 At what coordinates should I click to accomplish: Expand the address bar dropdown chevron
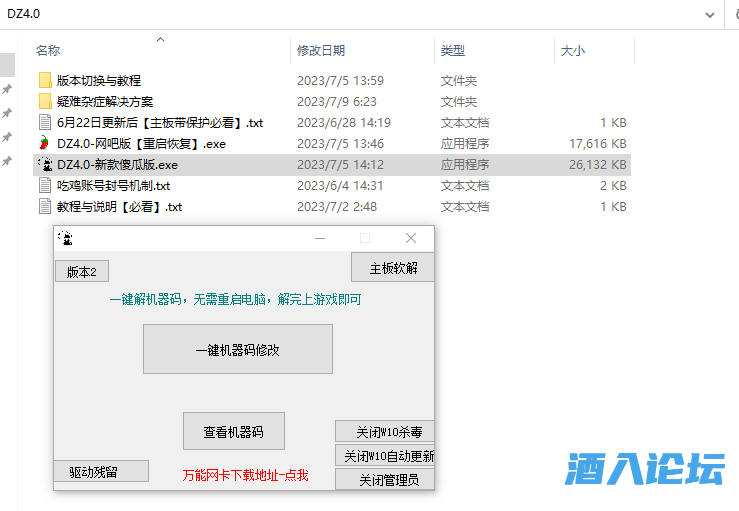click(710, 13)
